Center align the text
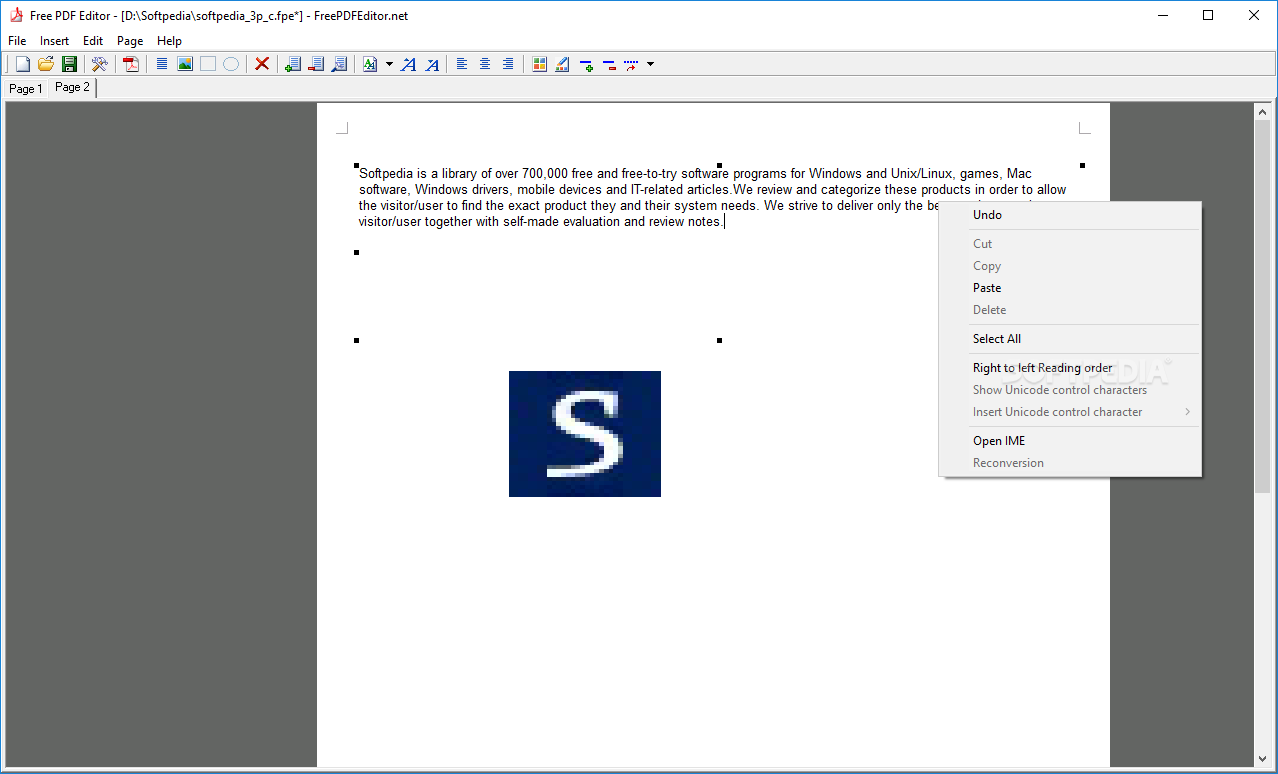The width and height of the screenshot is (1278, 774). click(x=485, y=64)
